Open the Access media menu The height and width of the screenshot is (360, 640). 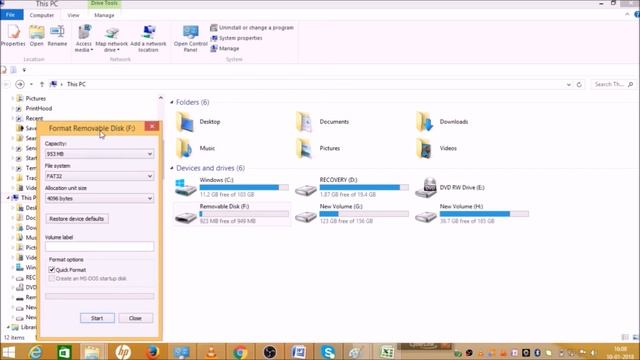(x=84, y=38)
